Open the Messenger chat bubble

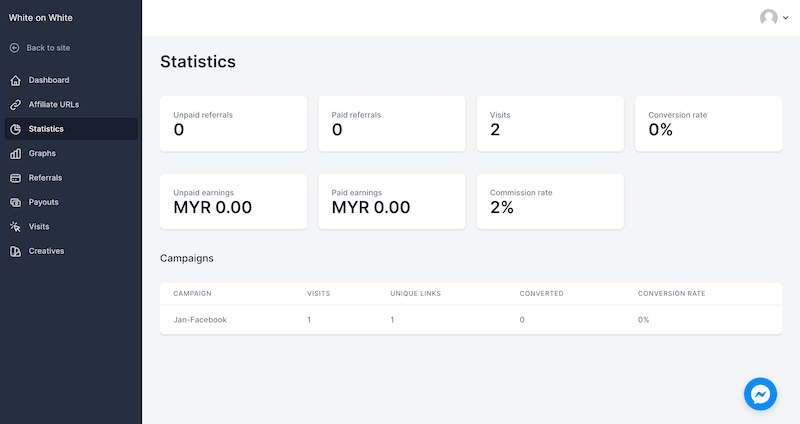pyautogui.click(x=760, y=394)
